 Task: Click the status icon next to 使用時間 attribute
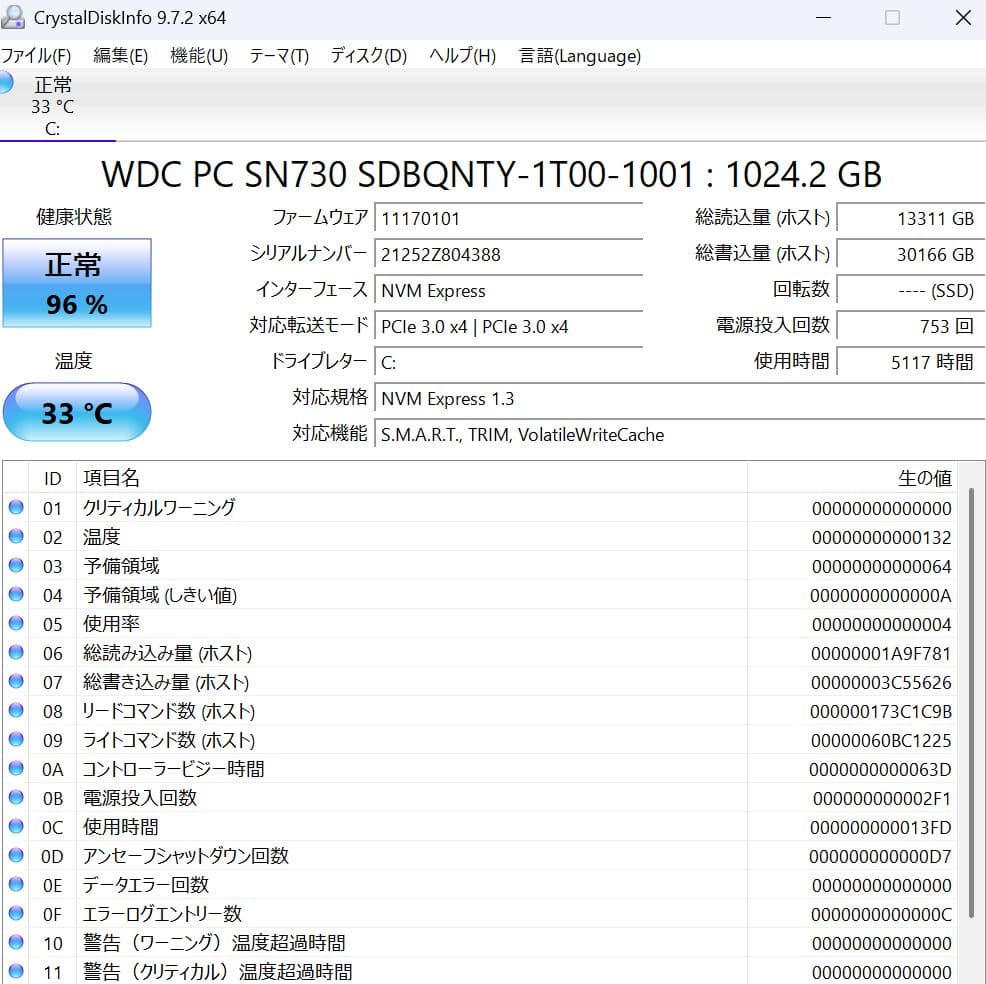15,826
